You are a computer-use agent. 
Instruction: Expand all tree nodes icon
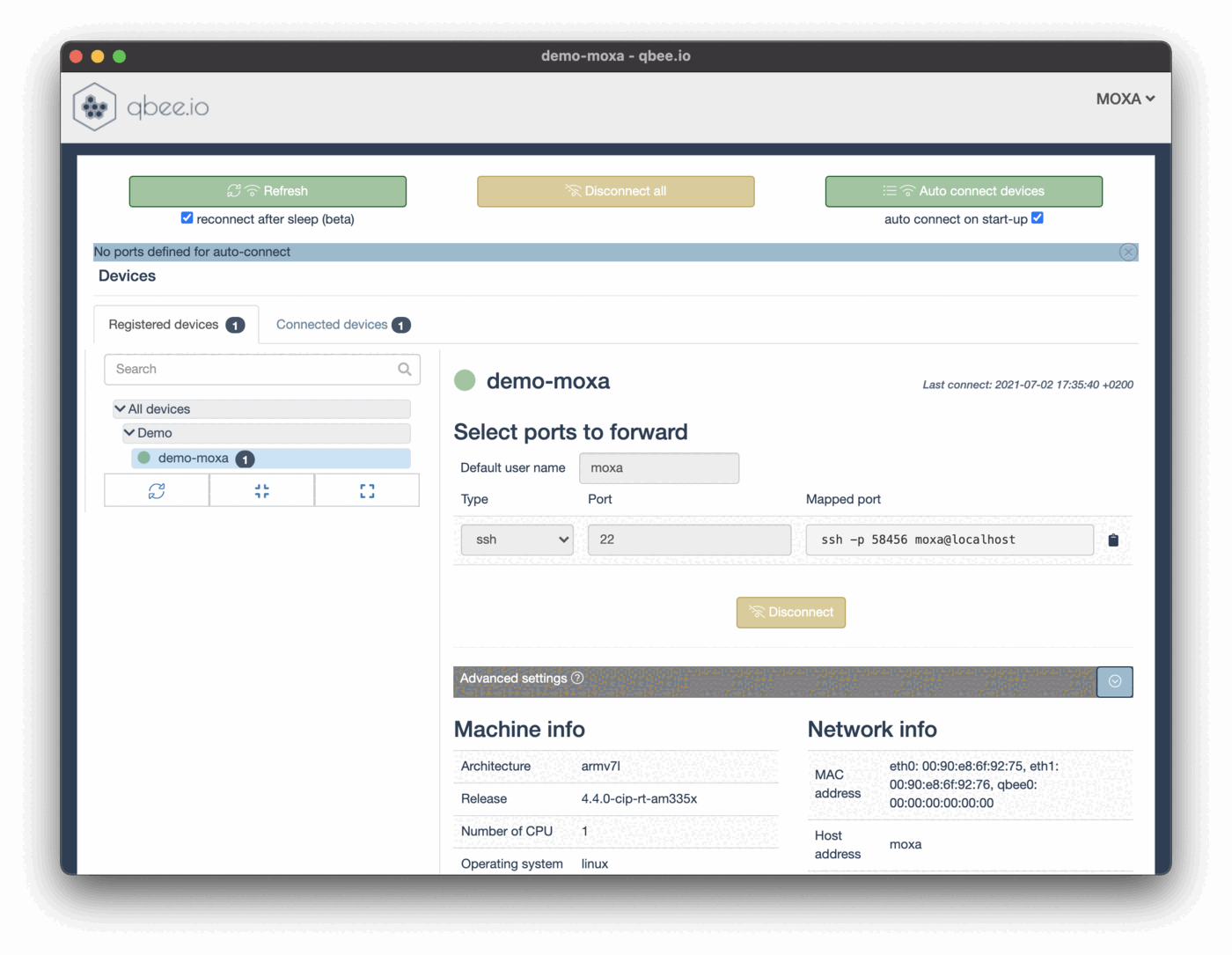tap(367, 491)
